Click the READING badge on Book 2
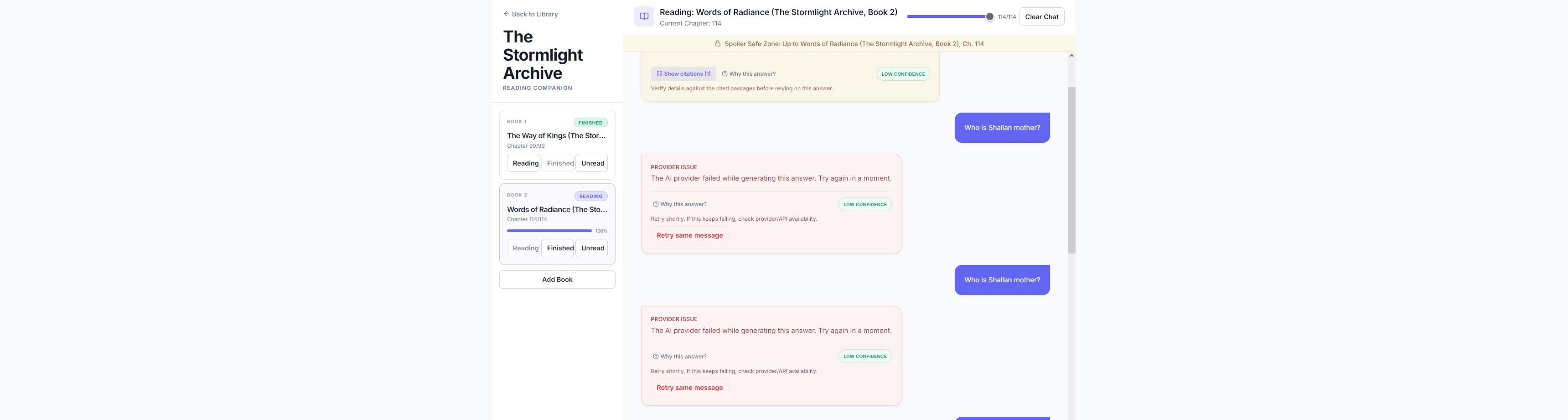Viewport: 1568px width, 420px height. [590, 197]
